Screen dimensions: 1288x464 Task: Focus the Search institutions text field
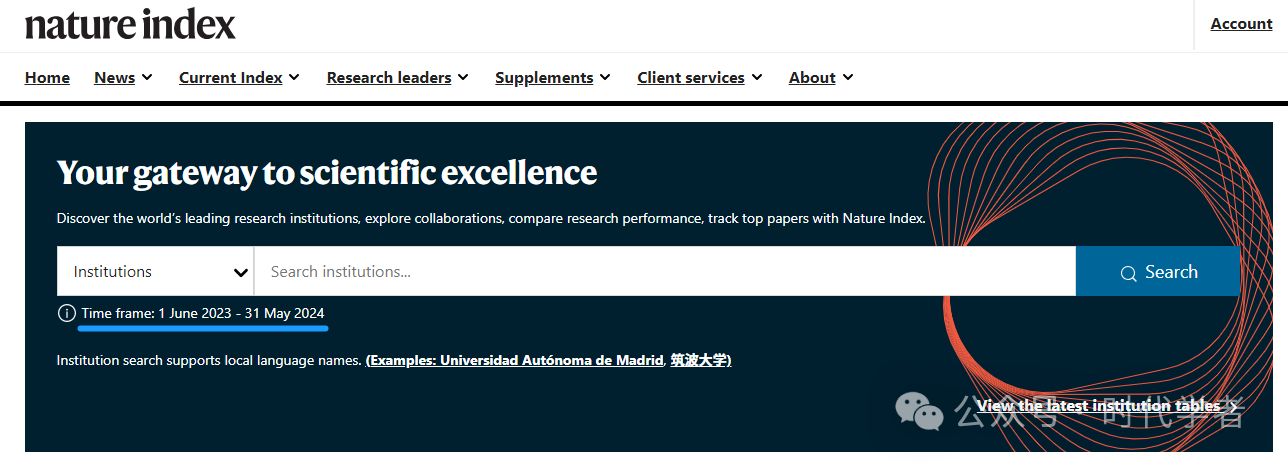[x=665, y=271]
